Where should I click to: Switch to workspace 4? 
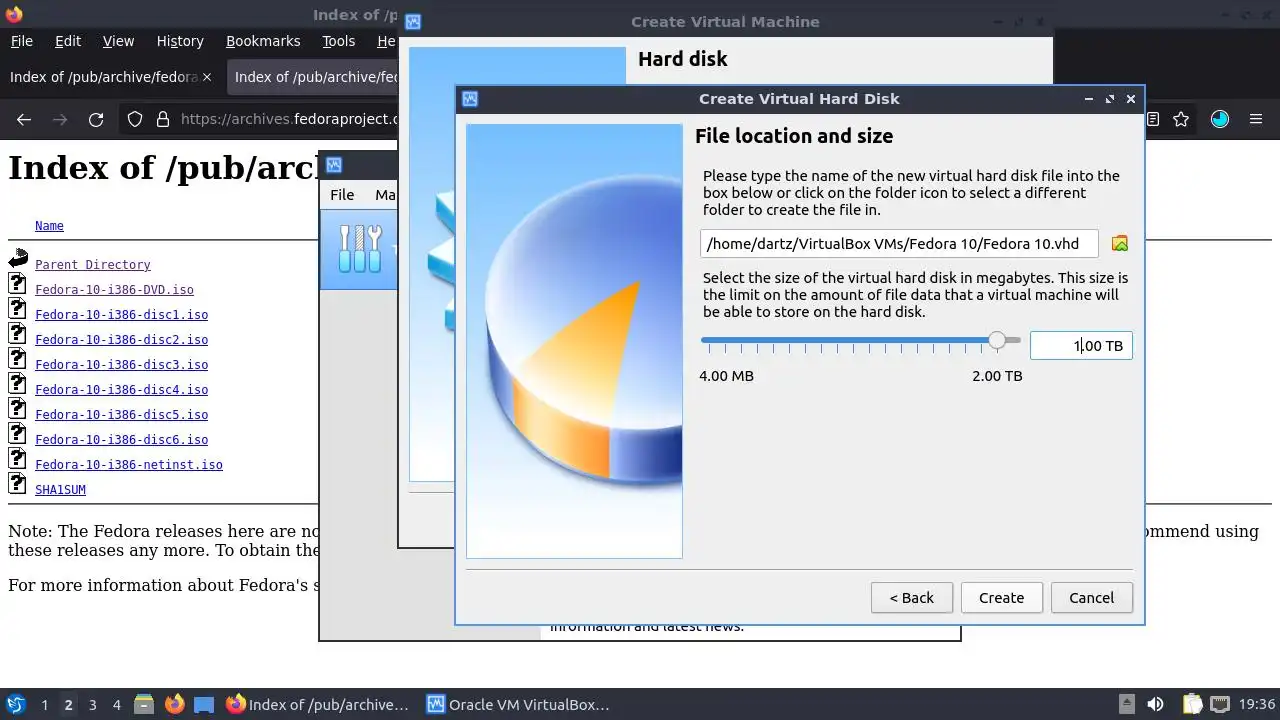tap(116, 705)
